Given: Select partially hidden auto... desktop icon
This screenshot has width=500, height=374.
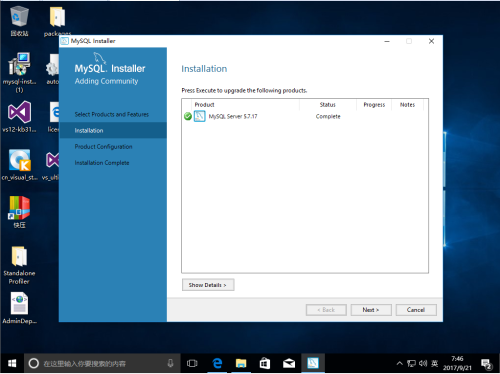Looking at the screenshot, I should (52, 70).
